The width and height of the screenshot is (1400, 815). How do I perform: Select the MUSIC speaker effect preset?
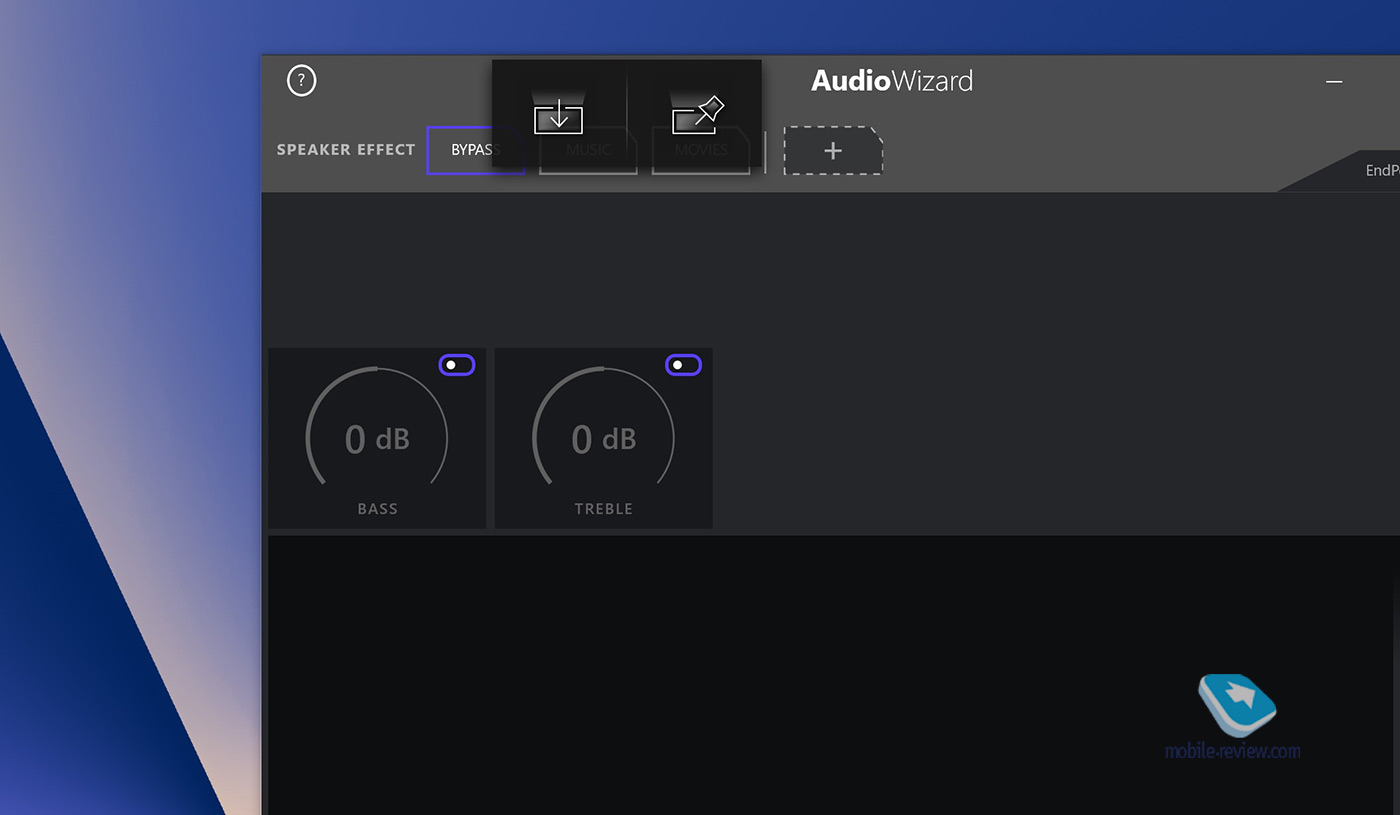pos(588,150)
